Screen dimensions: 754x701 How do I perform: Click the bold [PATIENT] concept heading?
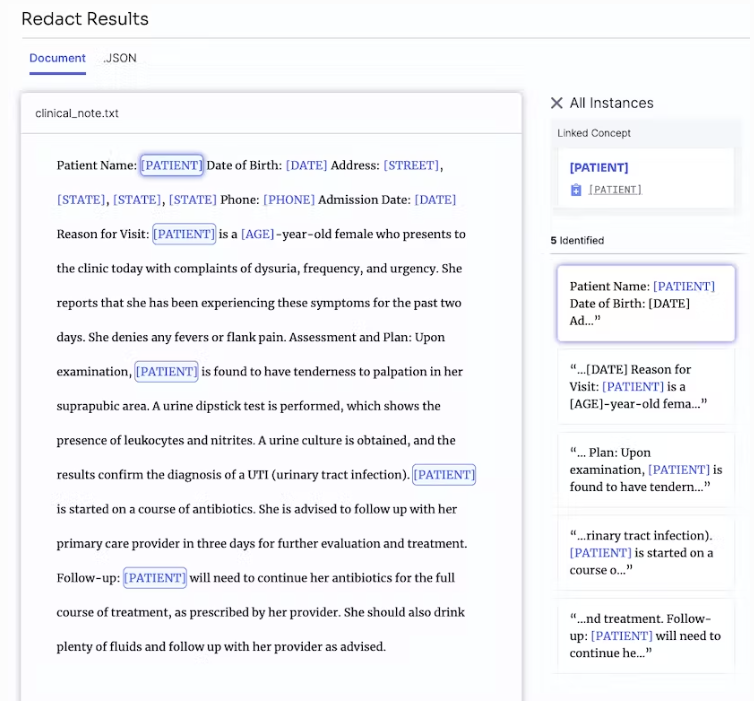(x=599, y=168)
